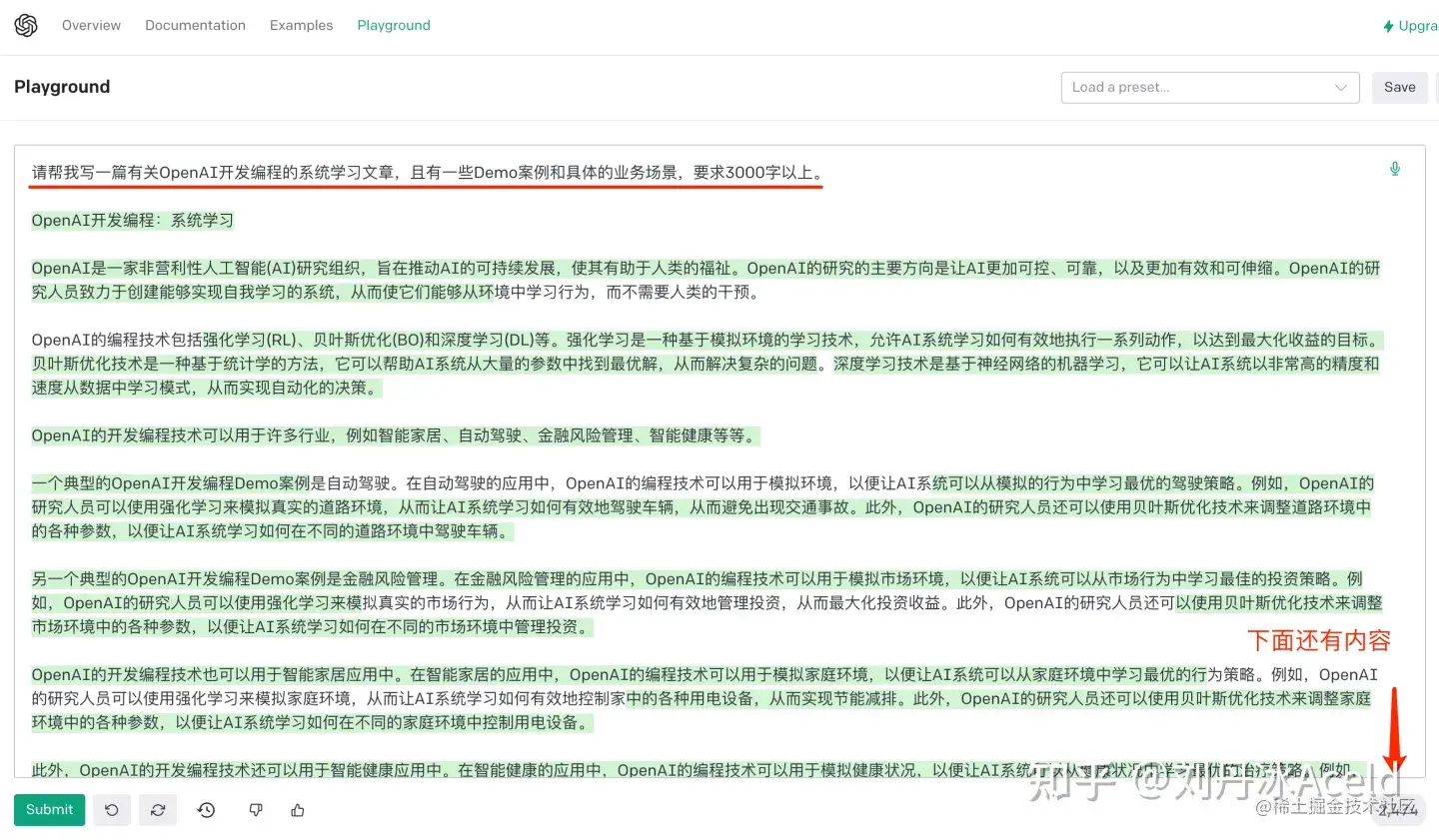1439x840 pixels.
Task: Rate the completion thumbs down
Action: [x=256, y=810]
